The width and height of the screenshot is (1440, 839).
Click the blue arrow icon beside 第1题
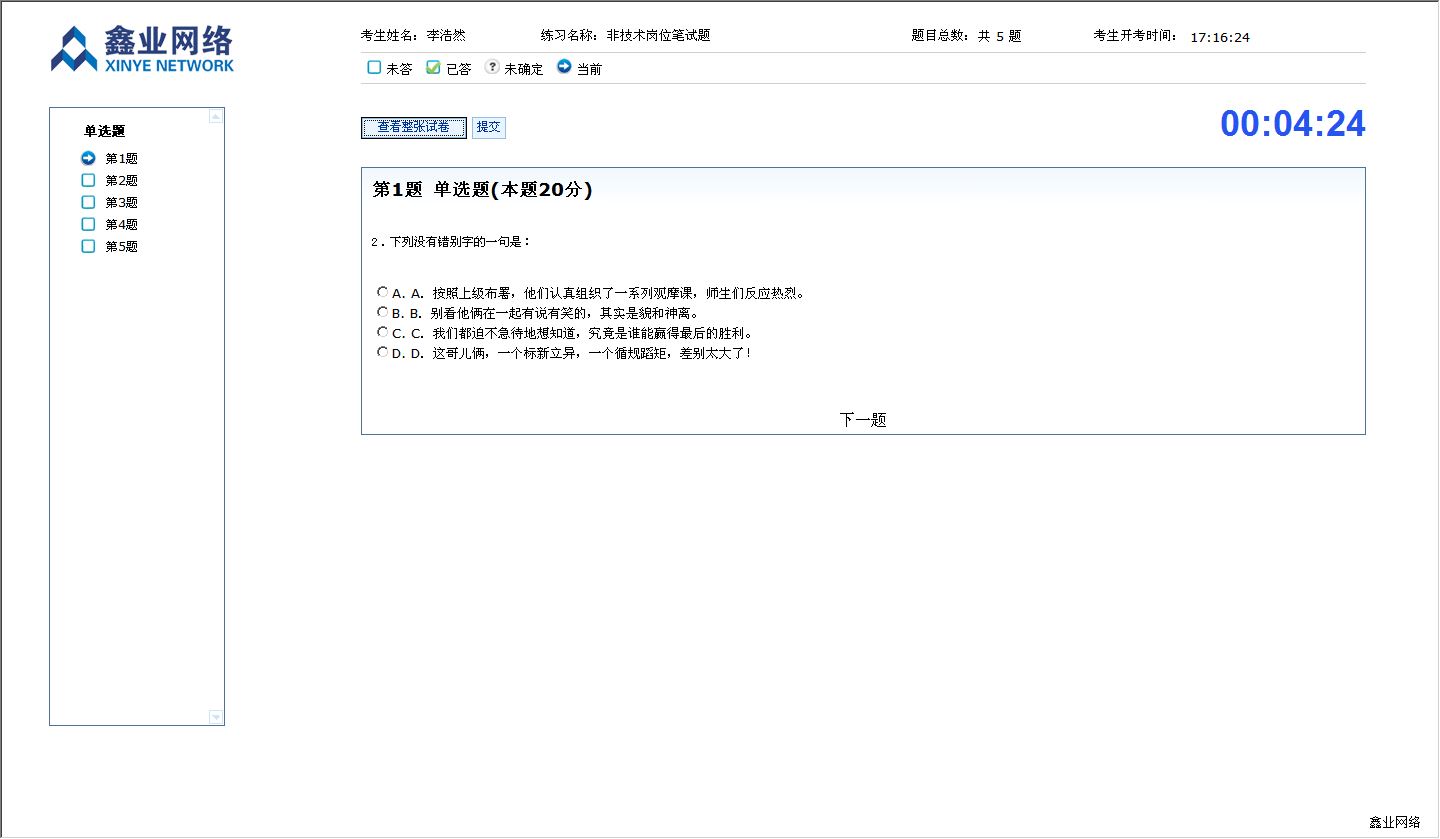[x=88, y=158]
